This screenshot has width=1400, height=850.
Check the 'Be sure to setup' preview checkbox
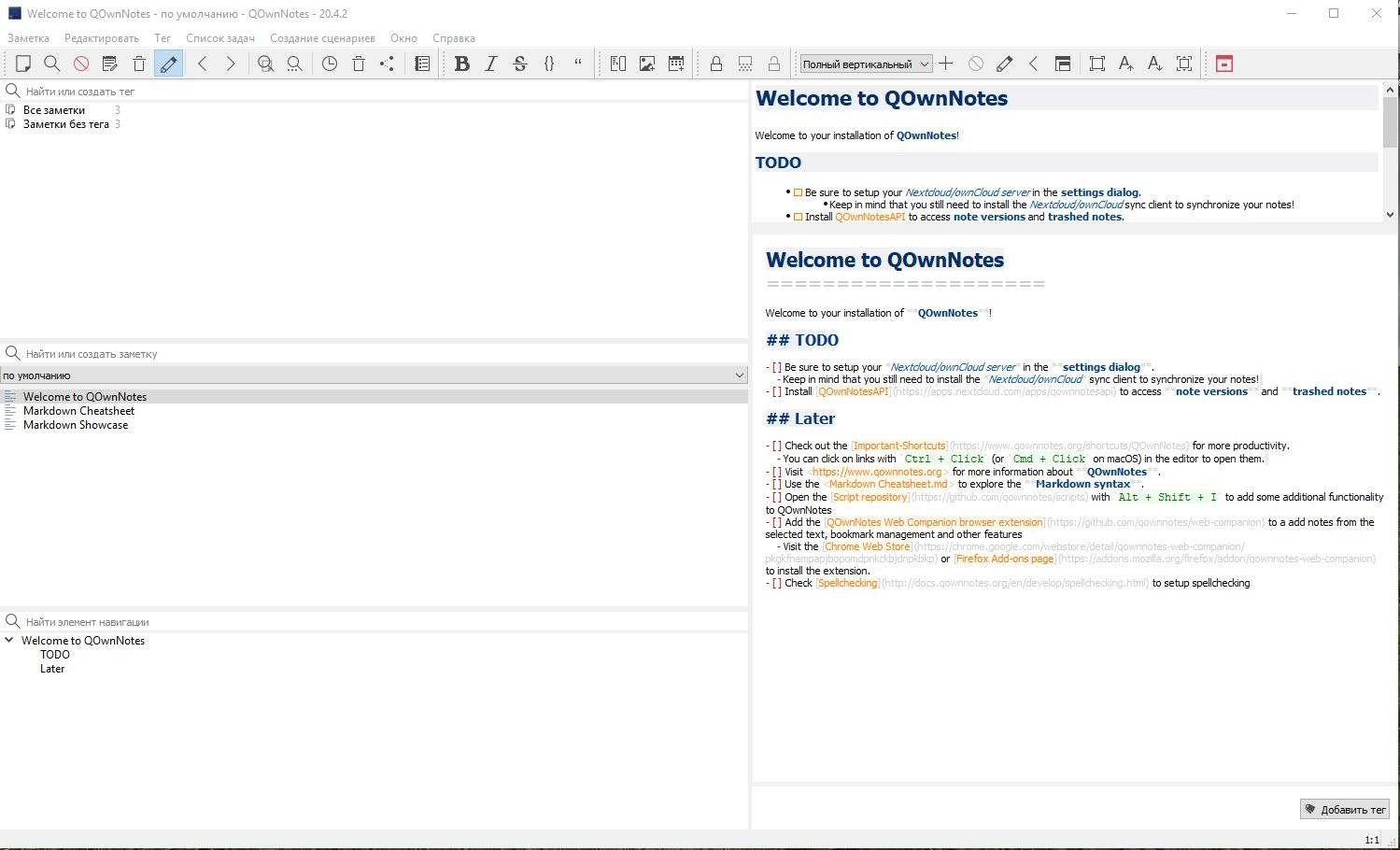click(x=798, y=192)
